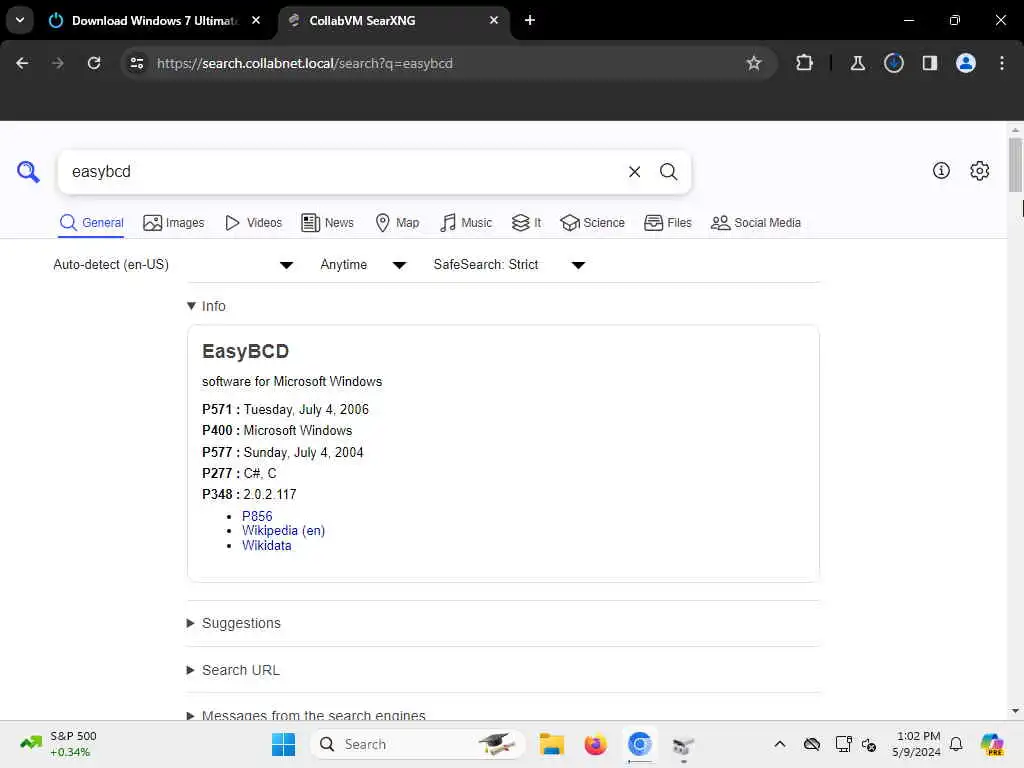Screen dimensions: 1024x768
Task: Open the SafeSearch Strict dropdown
Action: pos(509,264)
